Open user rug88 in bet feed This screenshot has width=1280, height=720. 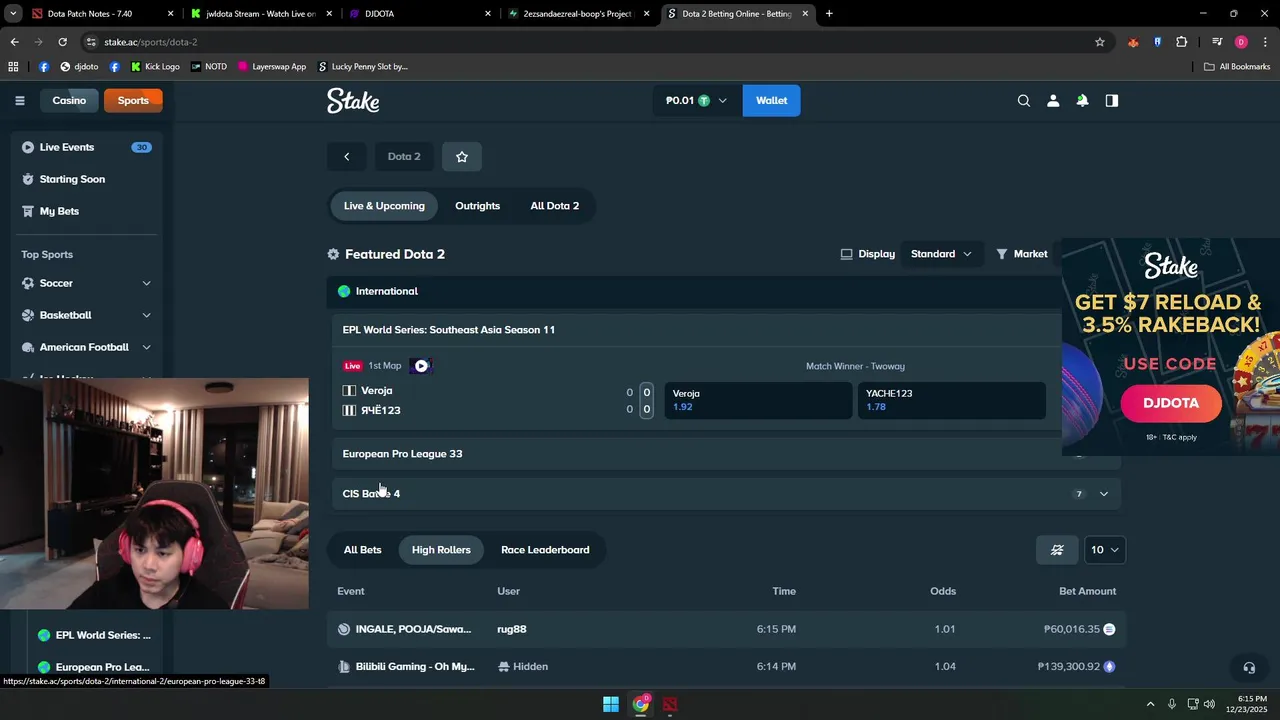click(512, 629)
